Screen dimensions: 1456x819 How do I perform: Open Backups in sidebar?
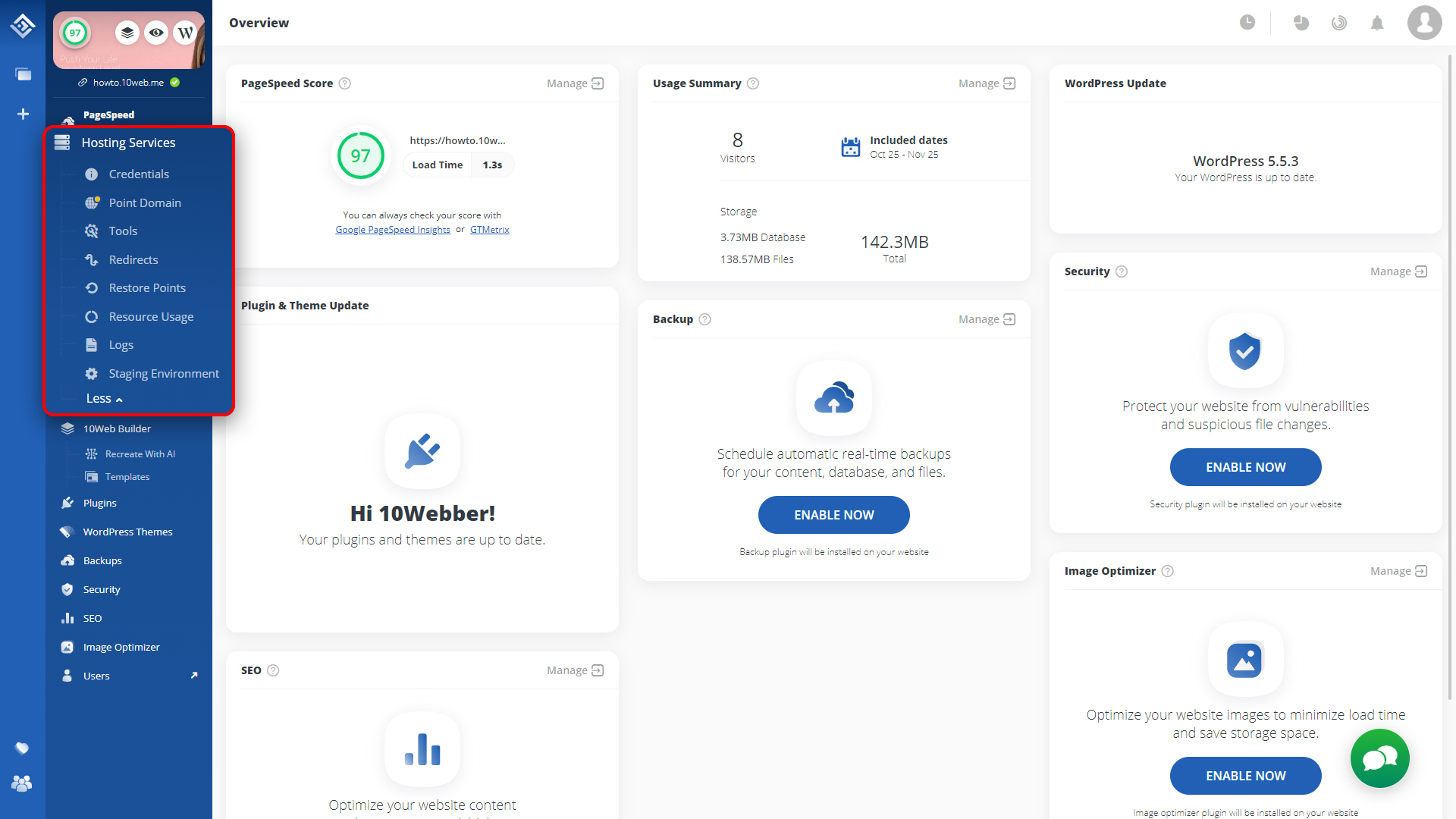point(102,561)
